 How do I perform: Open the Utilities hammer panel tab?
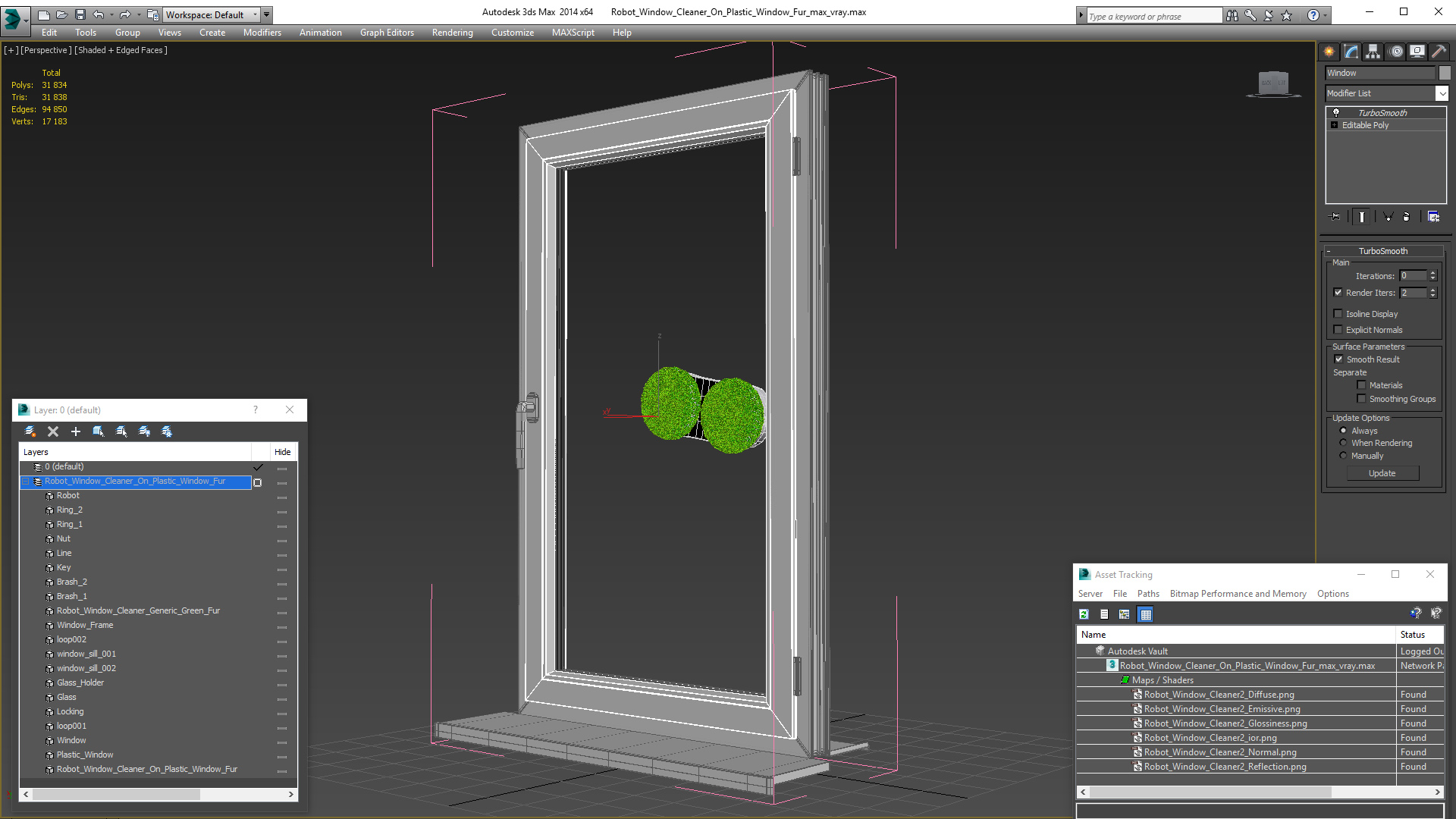point(1439,52)
